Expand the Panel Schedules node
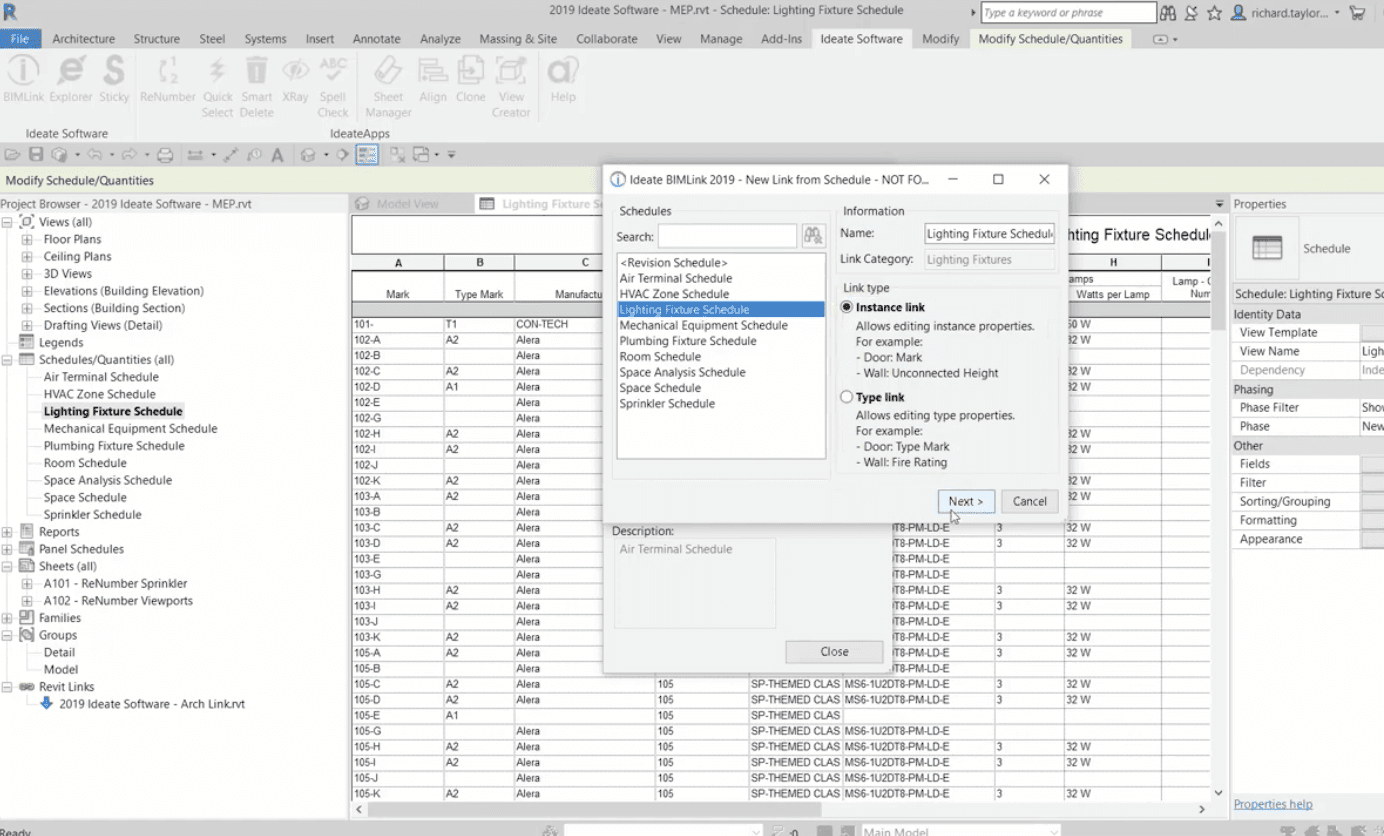The image size is (1384, 836). coord(8,549)
